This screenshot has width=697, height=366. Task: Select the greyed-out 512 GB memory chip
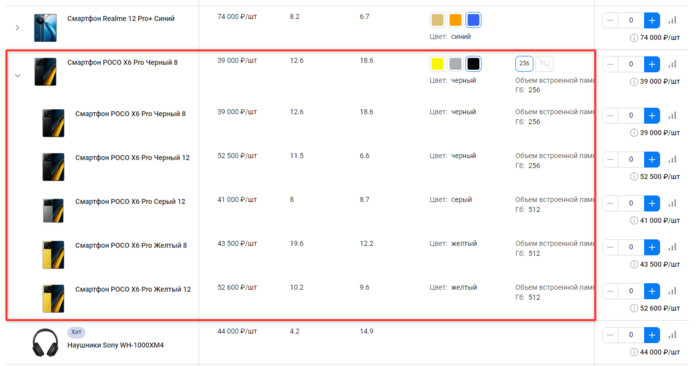click(545, 64)
